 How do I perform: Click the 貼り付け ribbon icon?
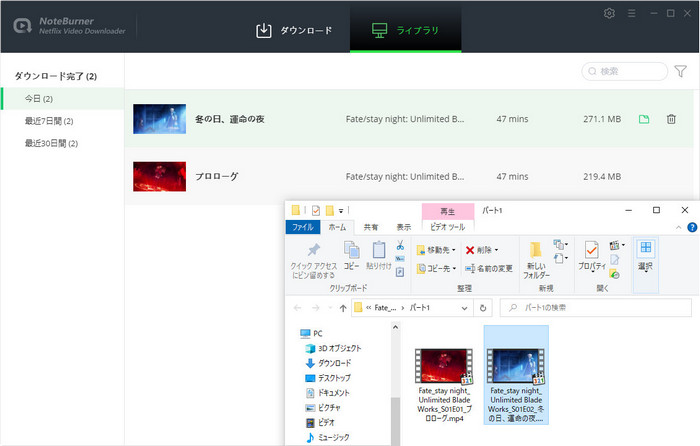[379, 255]
